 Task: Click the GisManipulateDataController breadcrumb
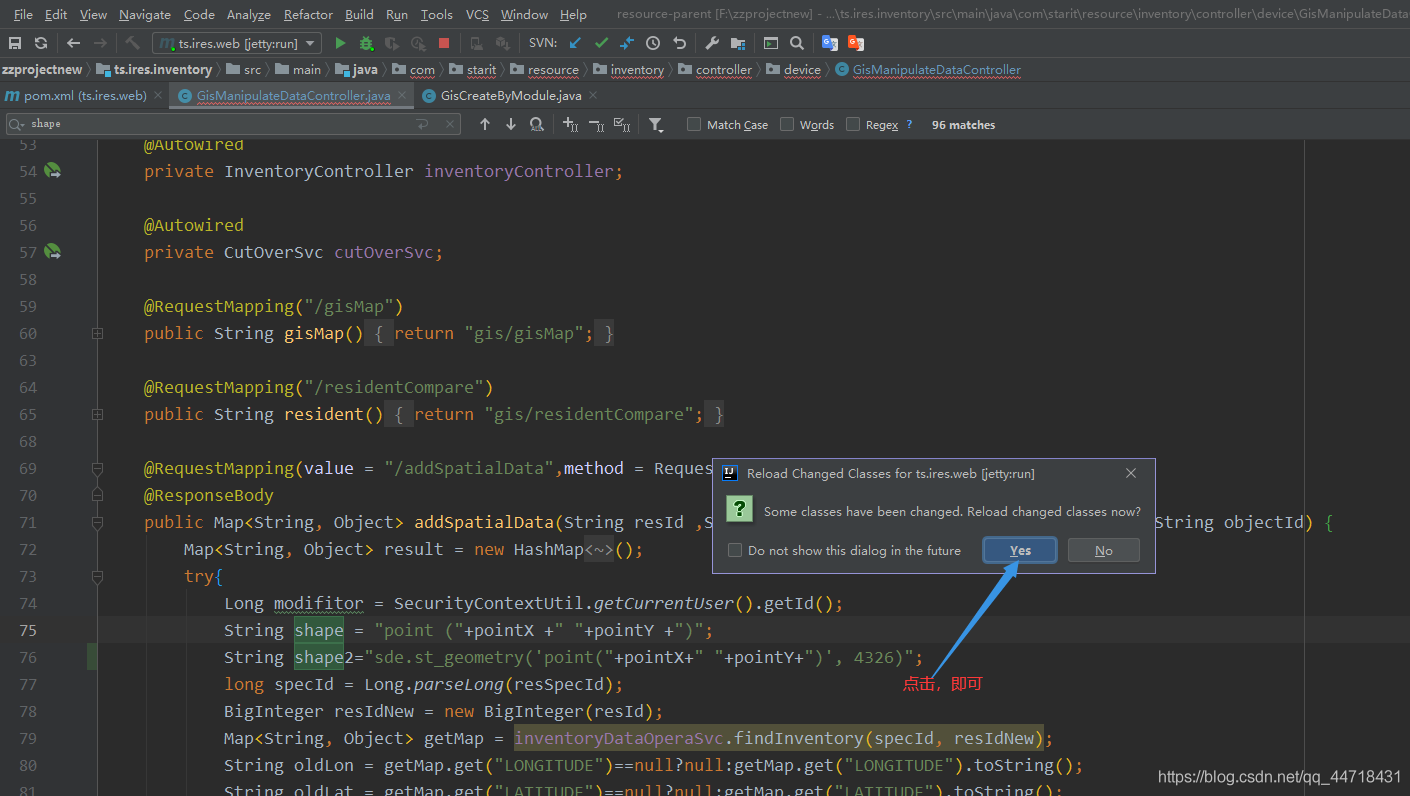coord(929,70)
